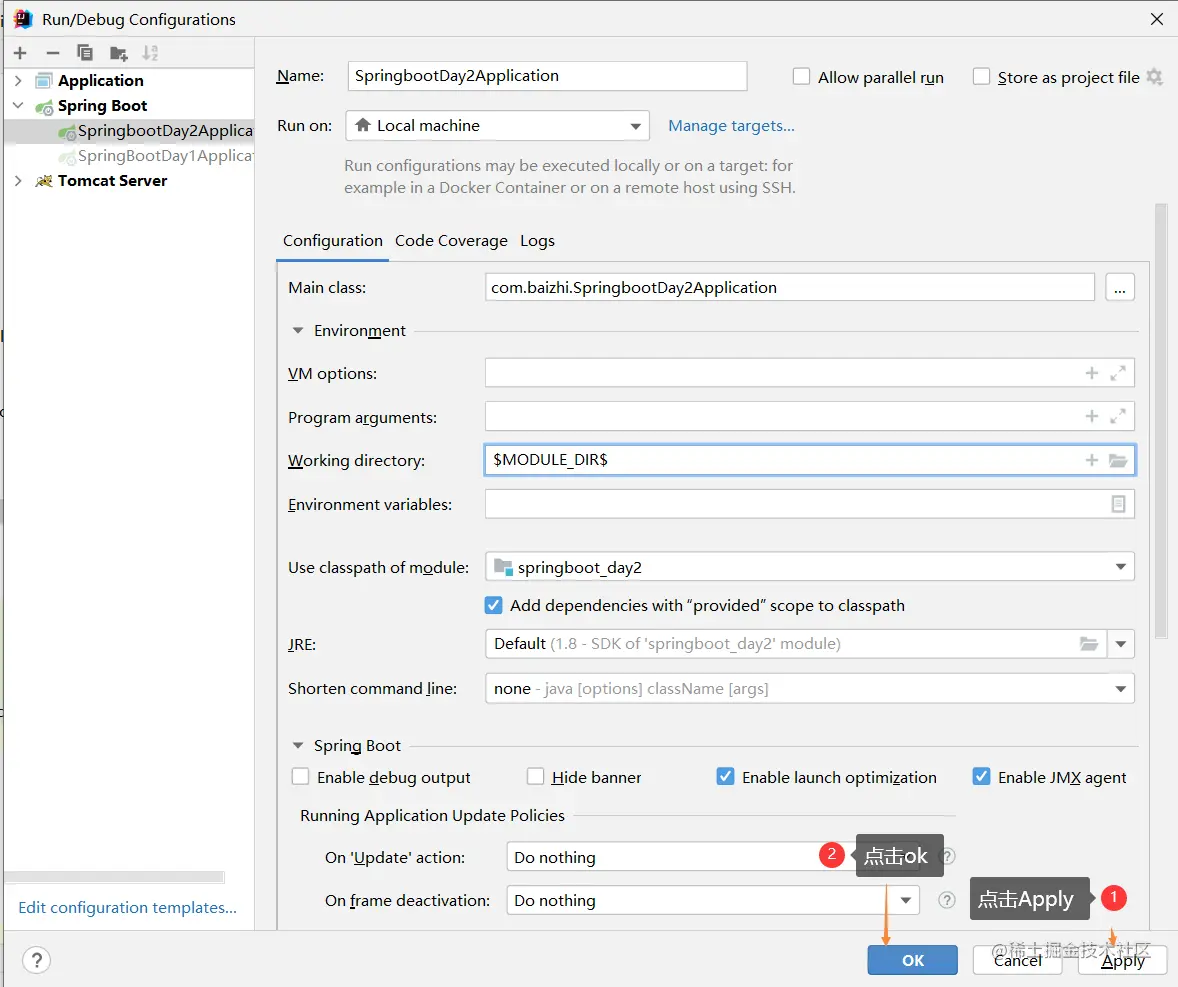Edit environment variables list icon
Viewport: 1178px width, 987px height.
[x=1118, y=504]
